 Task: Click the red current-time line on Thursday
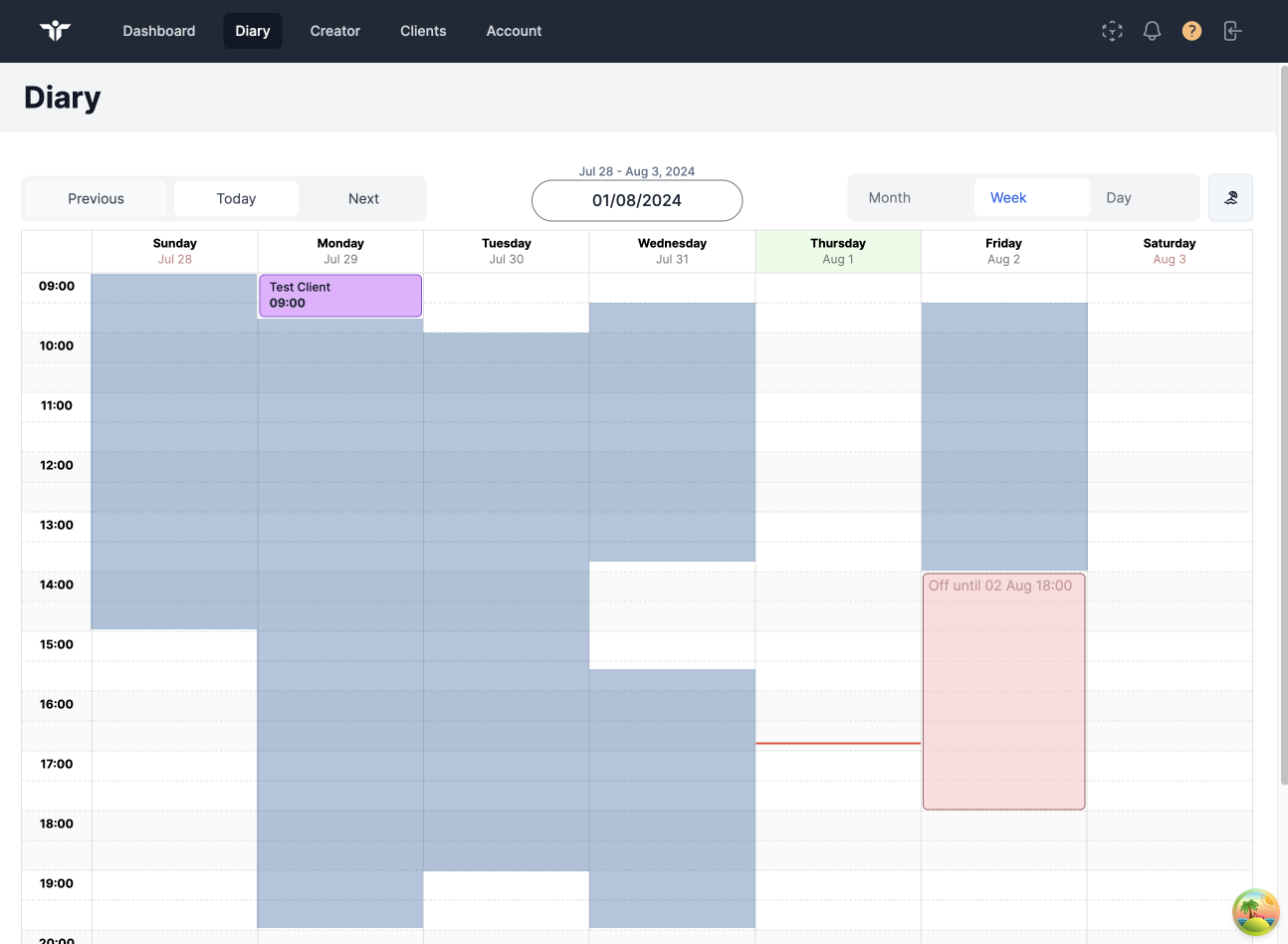838,743
